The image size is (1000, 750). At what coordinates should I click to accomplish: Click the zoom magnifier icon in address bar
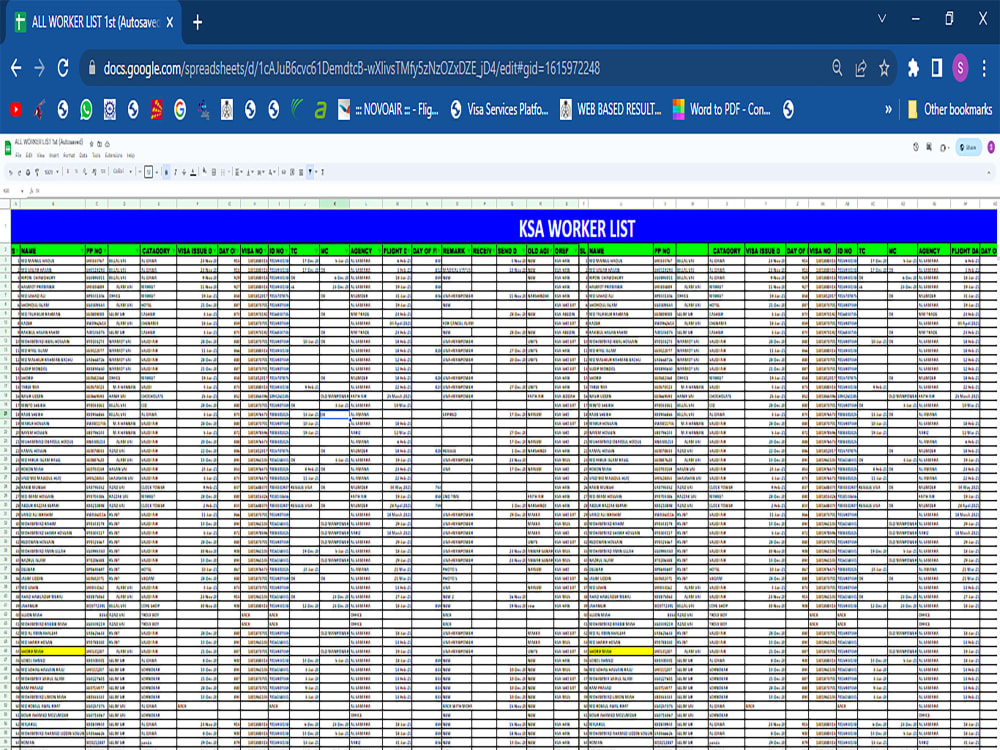coord(837,68)
